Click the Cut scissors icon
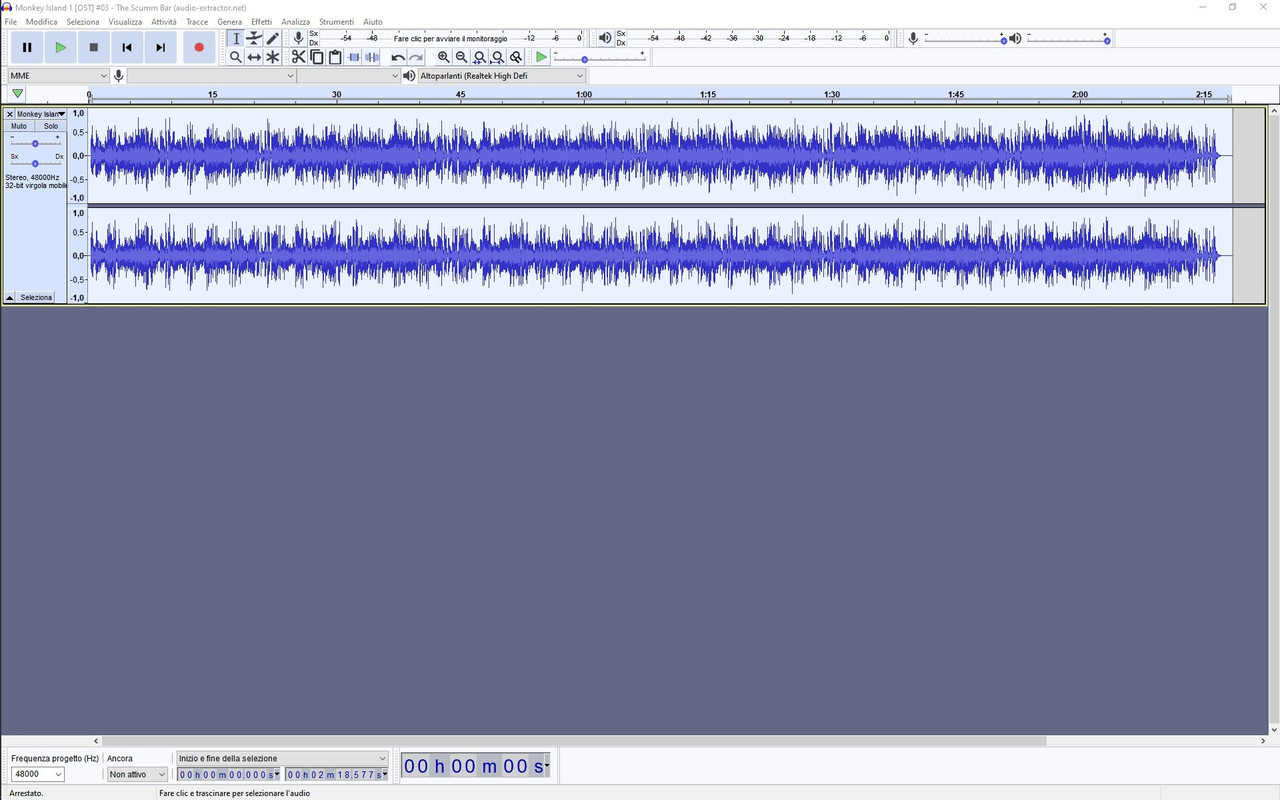 pyautogui.click(x=298, y=57)
